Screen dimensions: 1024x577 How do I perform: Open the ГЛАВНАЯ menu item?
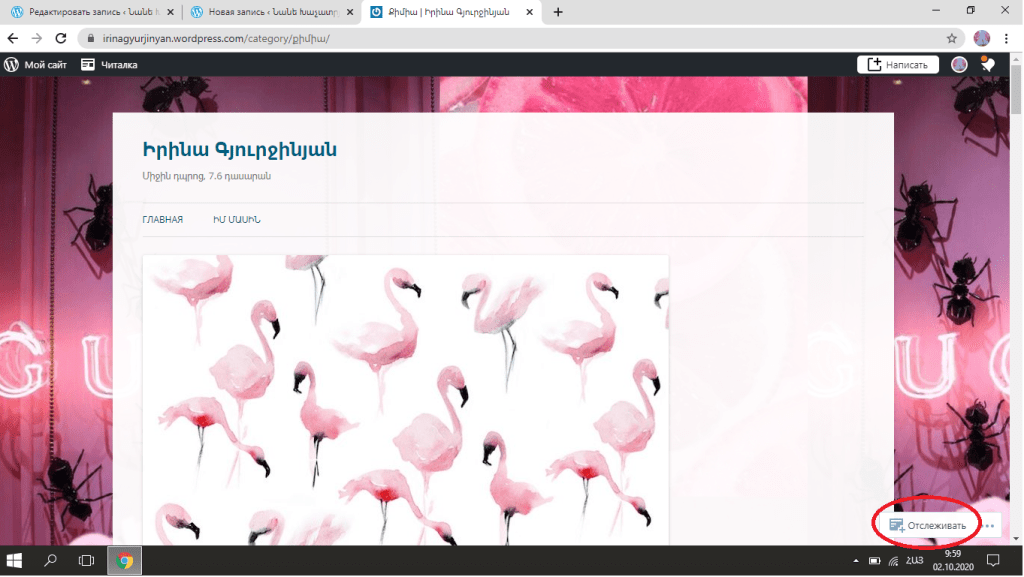162,220
